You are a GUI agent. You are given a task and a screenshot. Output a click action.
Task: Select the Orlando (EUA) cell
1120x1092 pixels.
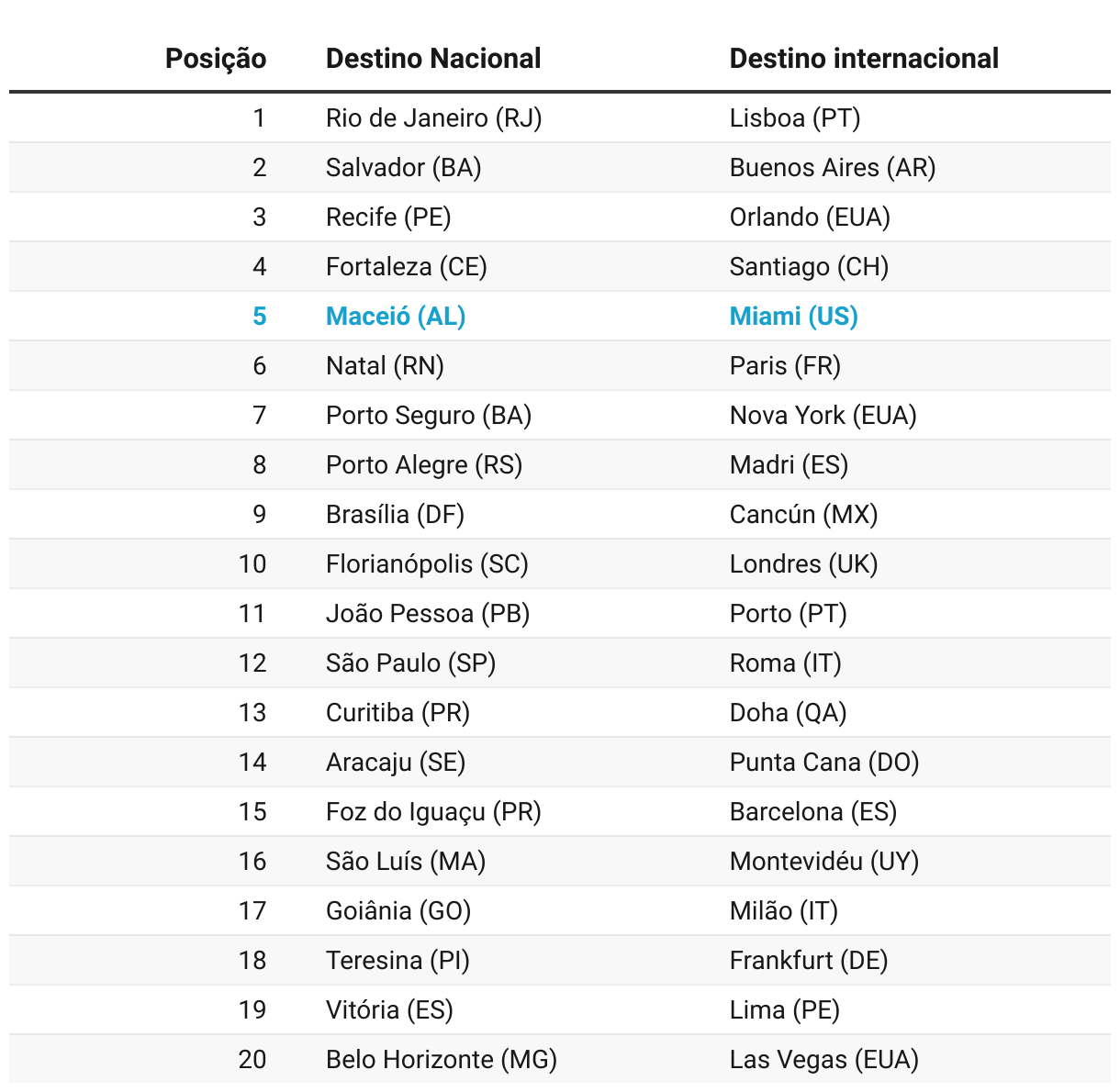point(810,217)
